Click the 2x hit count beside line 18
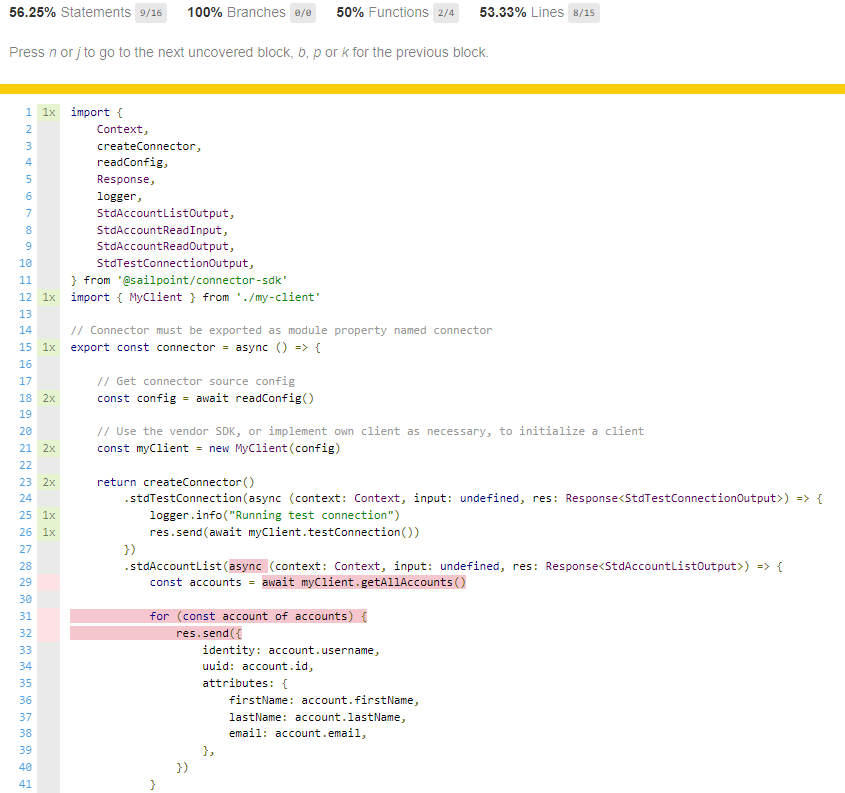This screenshot has height=793, width=845. coord(48,398)
